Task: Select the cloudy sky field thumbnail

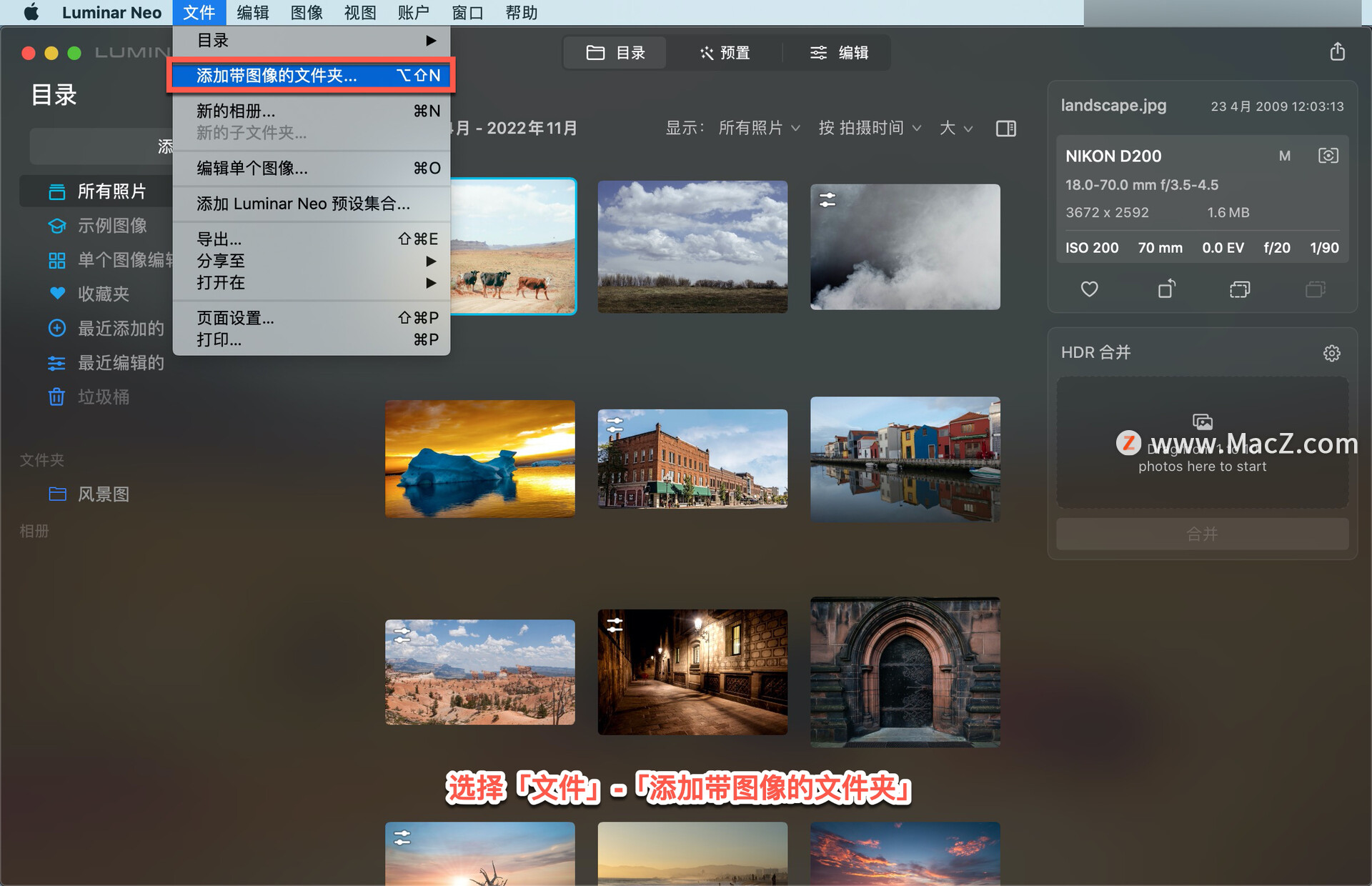Action: [x=692, y=247]
